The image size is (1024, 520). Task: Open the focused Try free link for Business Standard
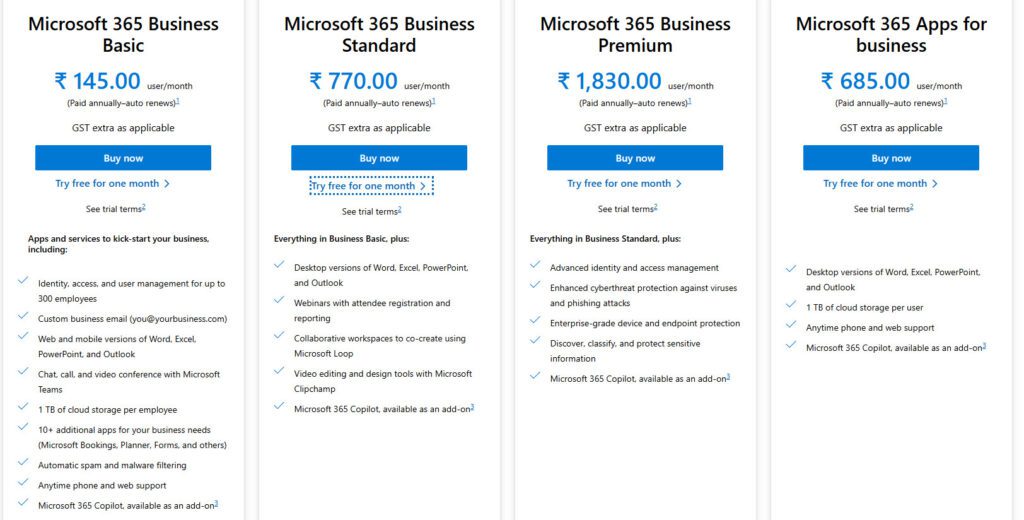pos(371,186)
